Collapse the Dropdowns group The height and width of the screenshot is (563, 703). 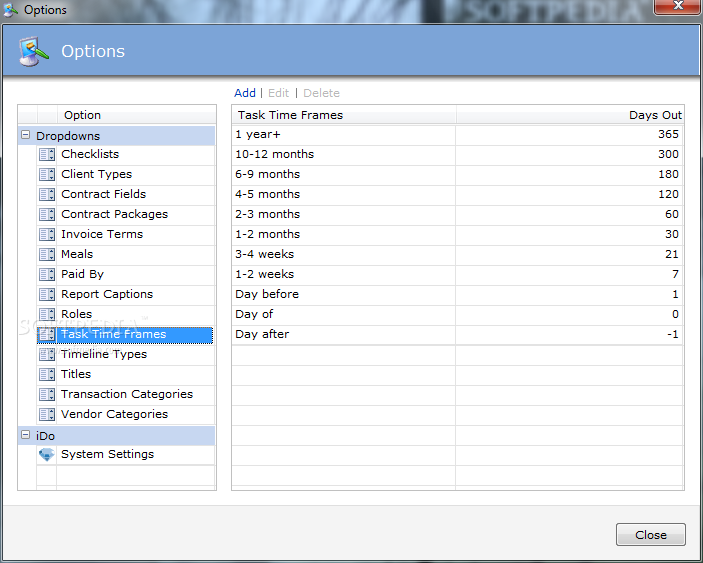tap(26, 134)
